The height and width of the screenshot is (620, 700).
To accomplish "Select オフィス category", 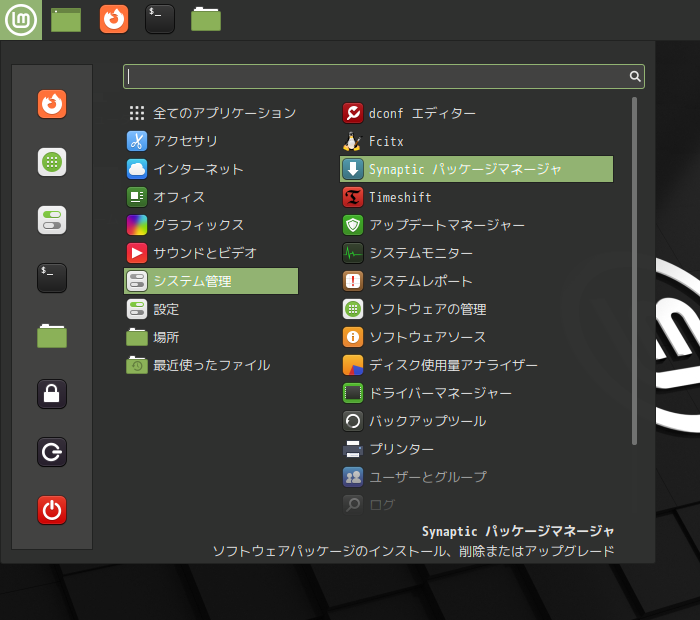I will (x=211, y=197).
